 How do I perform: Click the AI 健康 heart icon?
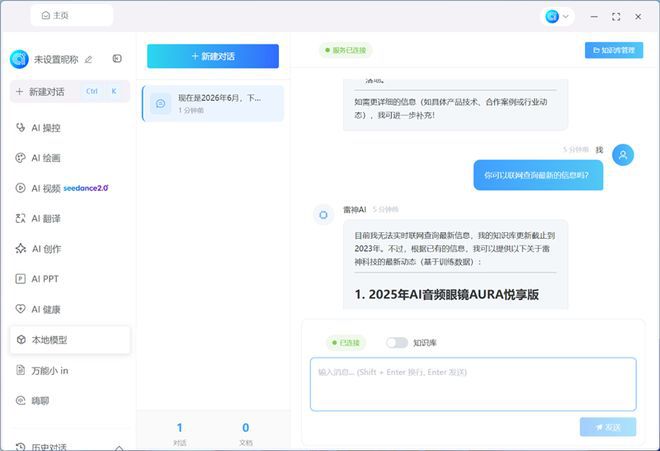pos(20,309)
